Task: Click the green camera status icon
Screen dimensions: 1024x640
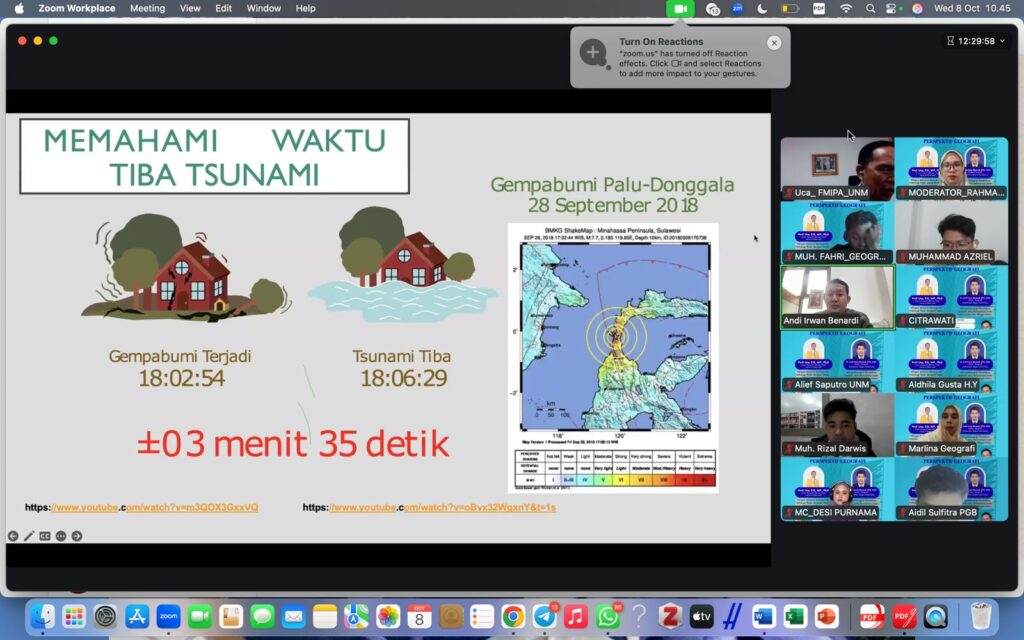Action: pyautogui.click(x=680, y=8)
